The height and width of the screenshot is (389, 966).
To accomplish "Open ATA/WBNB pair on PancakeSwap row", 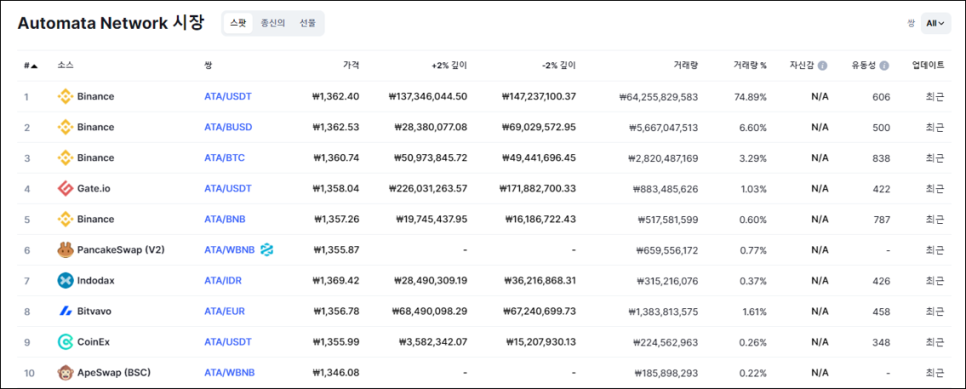I will click(229, 250).
